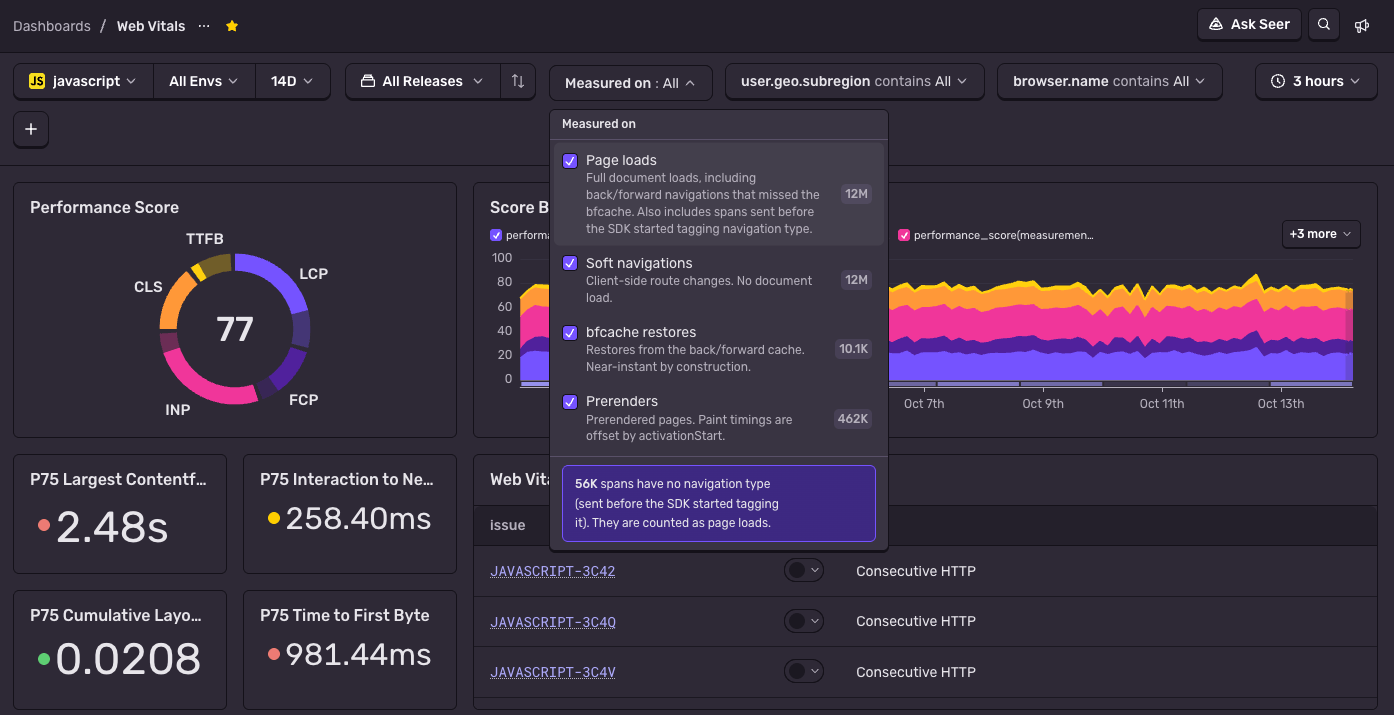Viewport: 1394px width, 715px height.
Task: Open issue link JAVASCRIPT-3C4Q
Action: (x=552, y=621)
